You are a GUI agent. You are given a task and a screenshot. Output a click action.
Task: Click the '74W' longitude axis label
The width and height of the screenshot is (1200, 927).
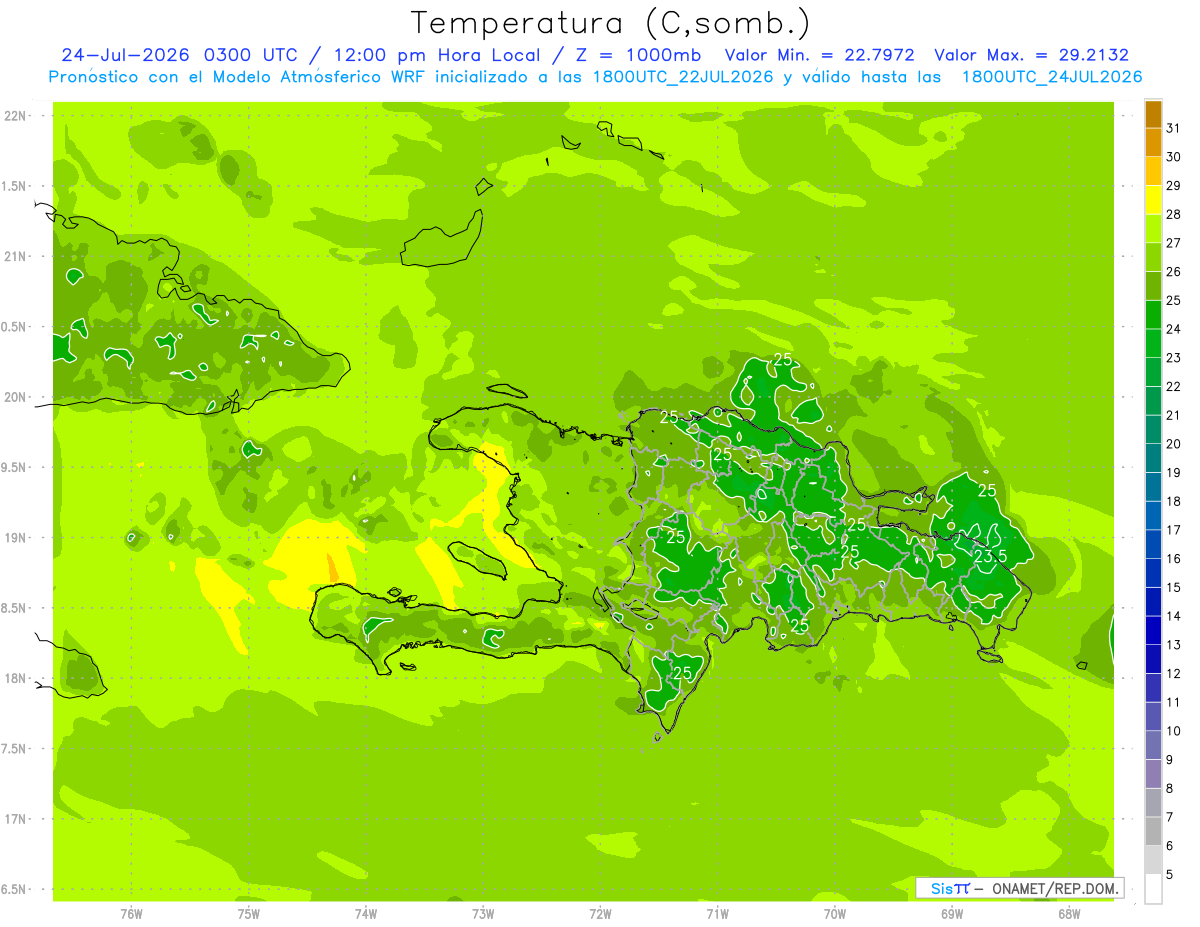(366, 914)
